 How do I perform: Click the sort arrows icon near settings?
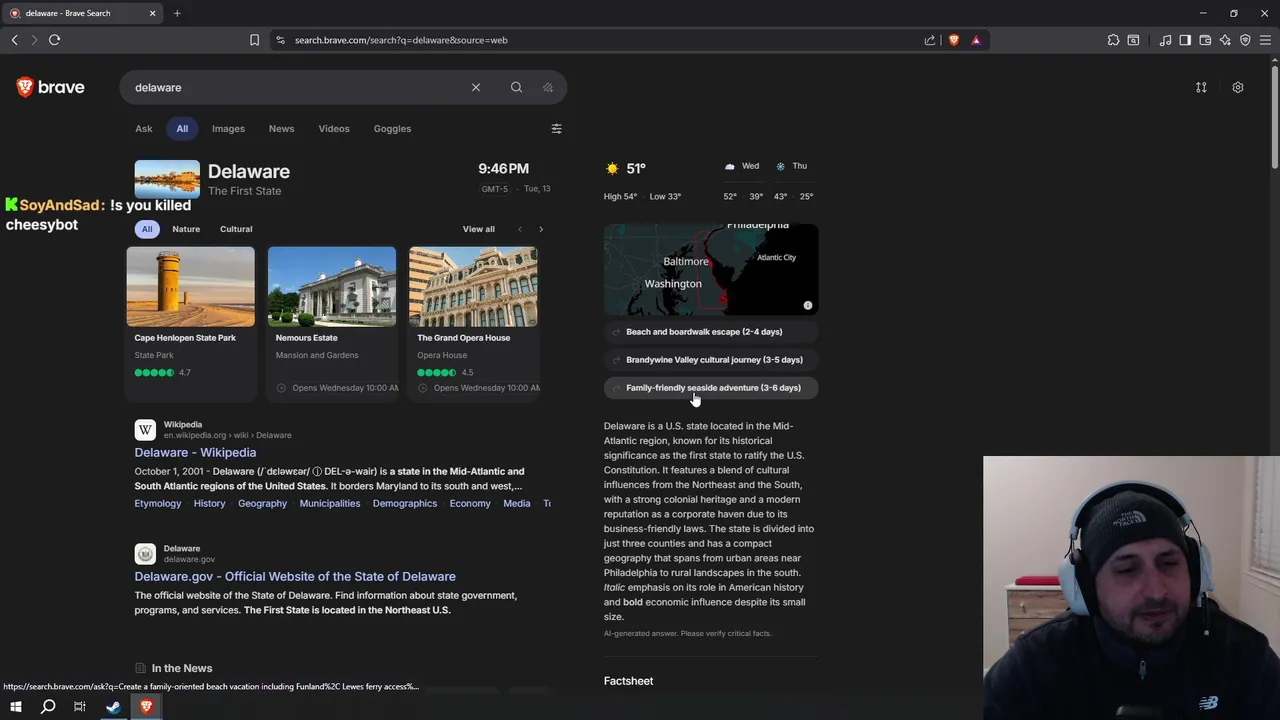pos(1201,87)
